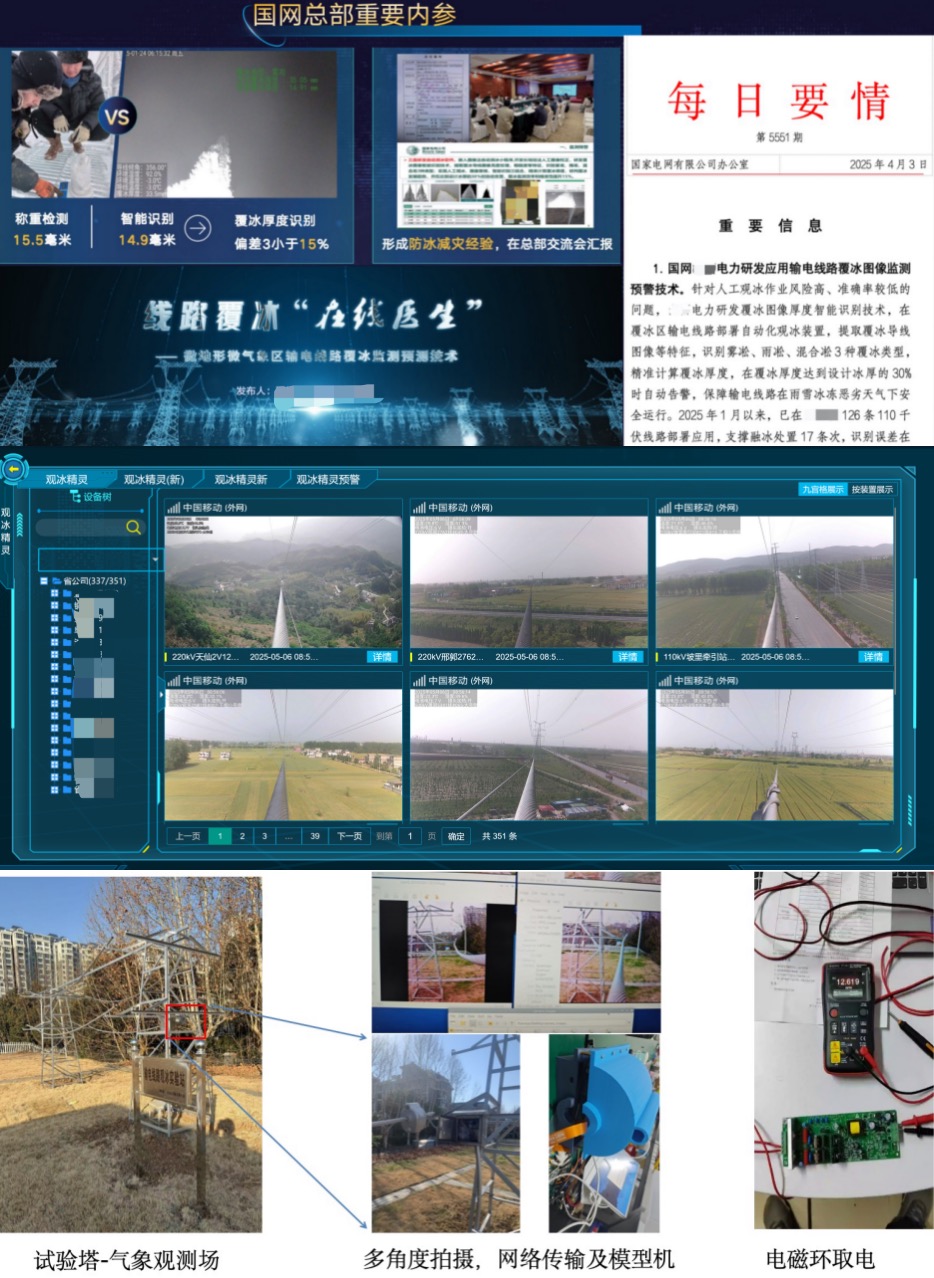The height and width of the screenshot is (1278, 934).
Task: Switch to 按装置展示 view
Action: coord(872,489)
